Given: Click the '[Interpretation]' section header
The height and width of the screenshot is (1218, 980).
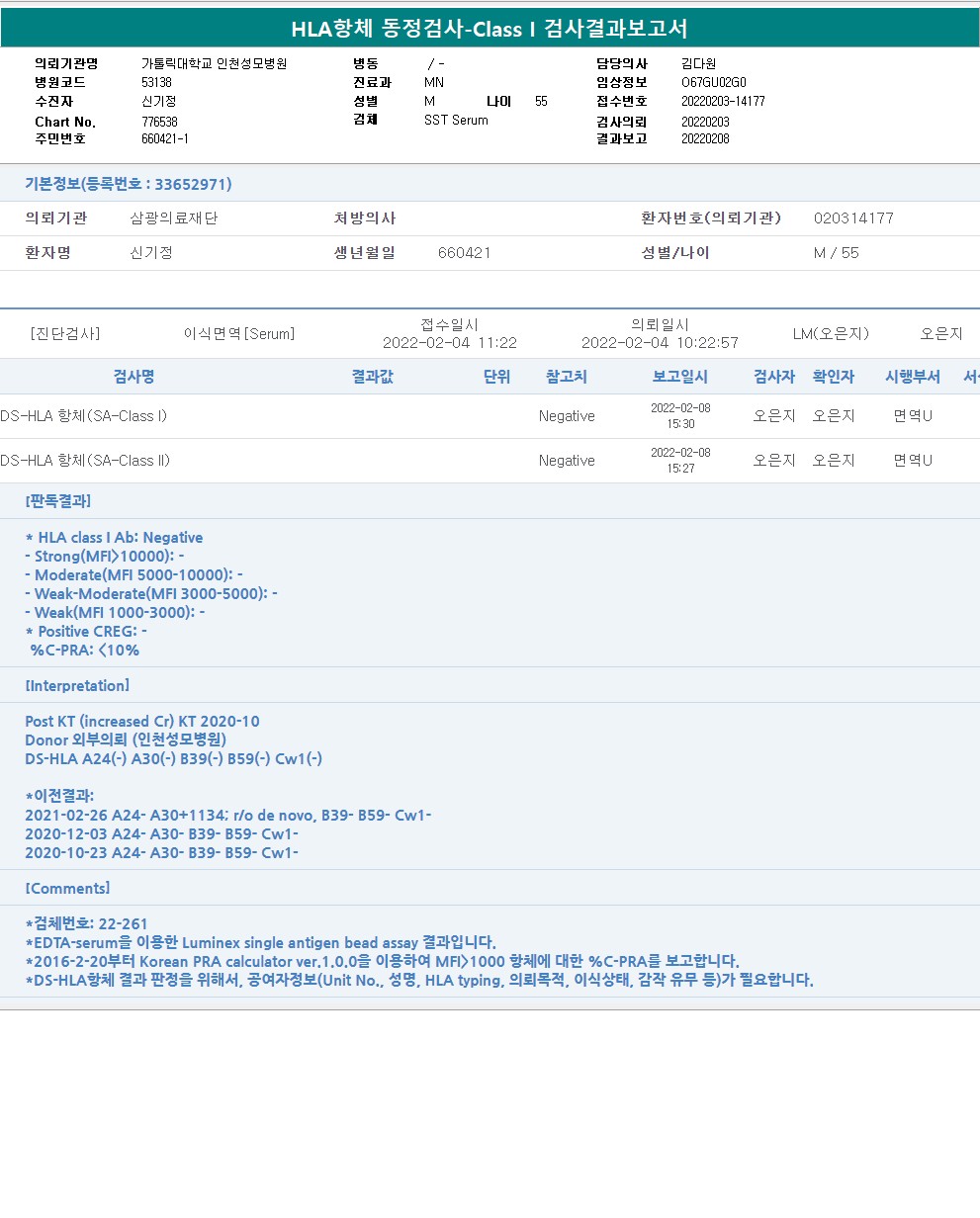Looking at the screenshot, I should point(77,686).
